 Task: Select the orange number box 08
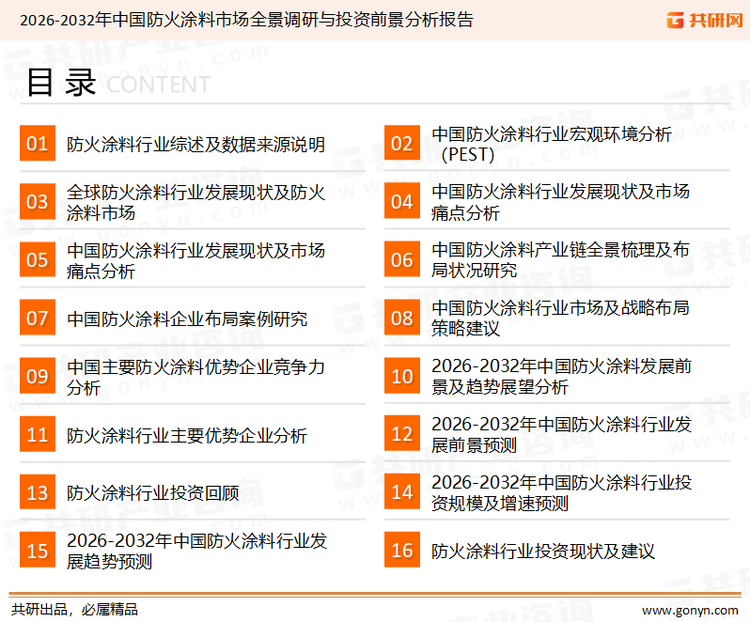[x=402, y=318]
